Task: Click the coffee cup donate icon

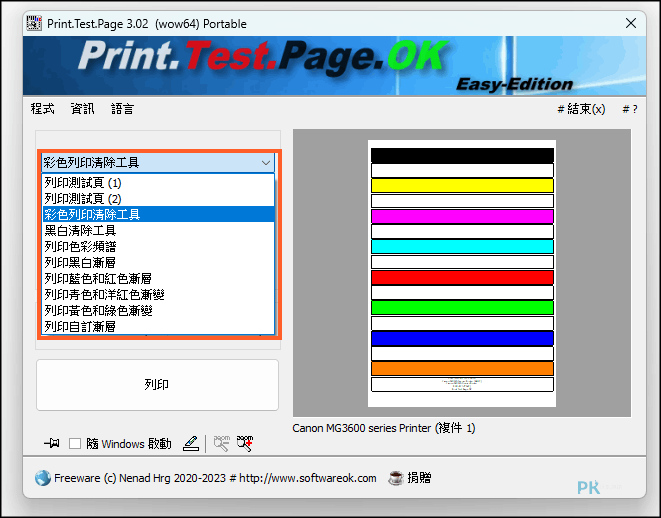Action: (x=396, y=478)
